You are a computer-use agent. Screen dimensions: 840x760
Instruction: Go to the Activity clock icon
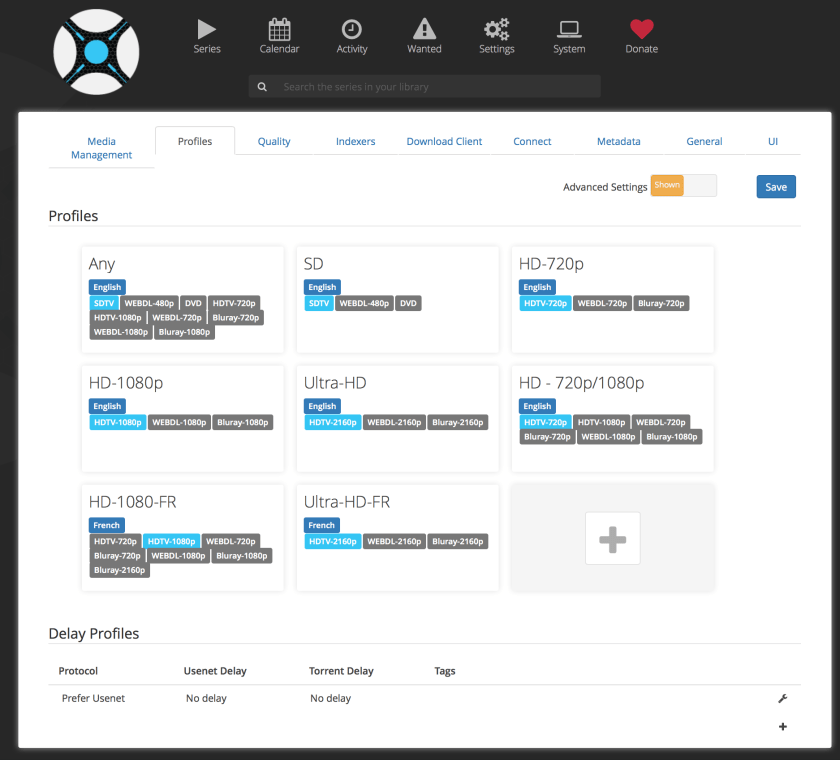[x=352, y=30]
